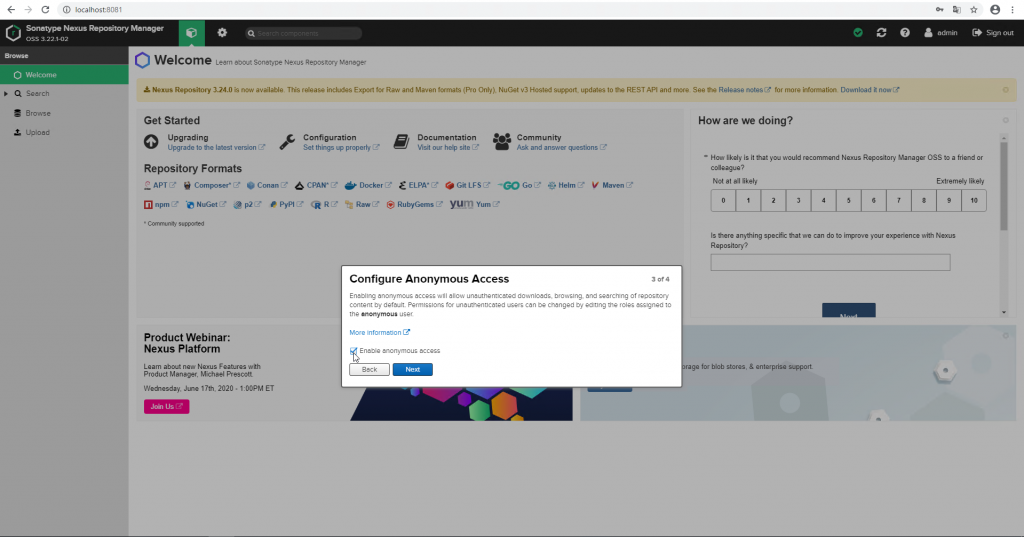Click the Search components field
1024x537 pixels.
point(304,33)
